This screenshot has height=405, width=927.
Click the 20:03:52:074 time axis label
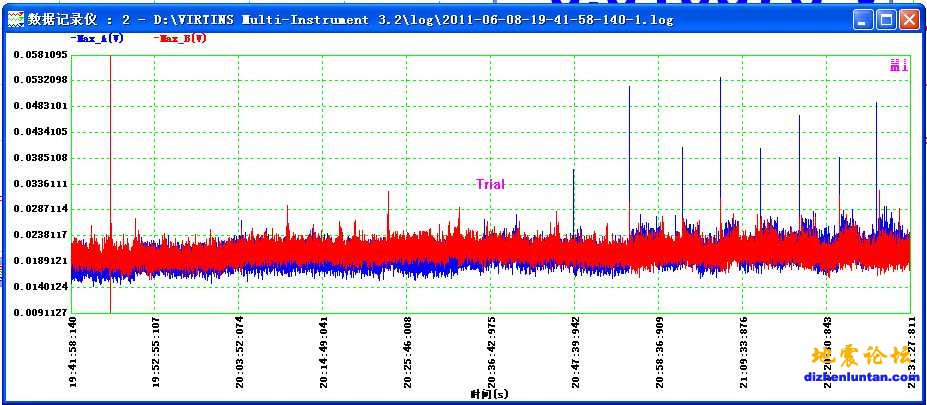240,353
